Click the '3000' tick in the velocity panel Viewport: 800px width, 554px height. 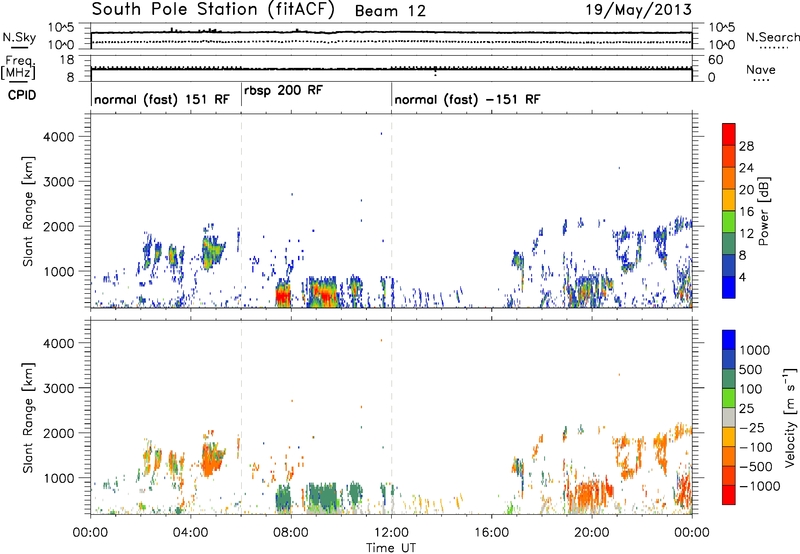[x=59, y=388]
